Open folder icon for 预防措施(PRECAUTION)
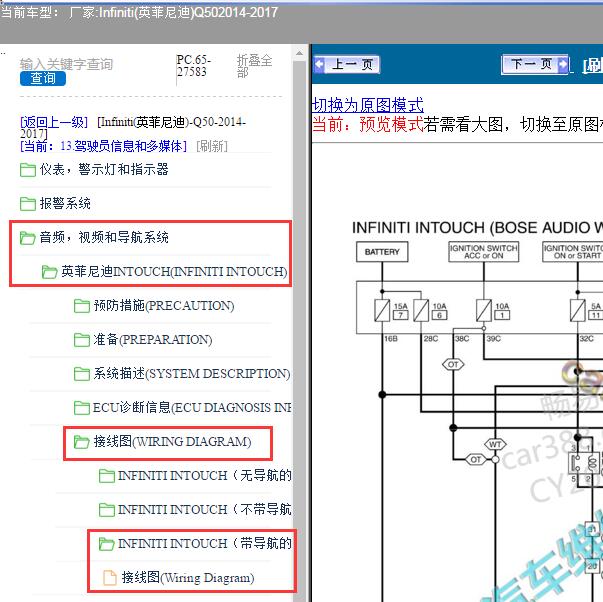 pyautogui.click(x=82, y=306)
